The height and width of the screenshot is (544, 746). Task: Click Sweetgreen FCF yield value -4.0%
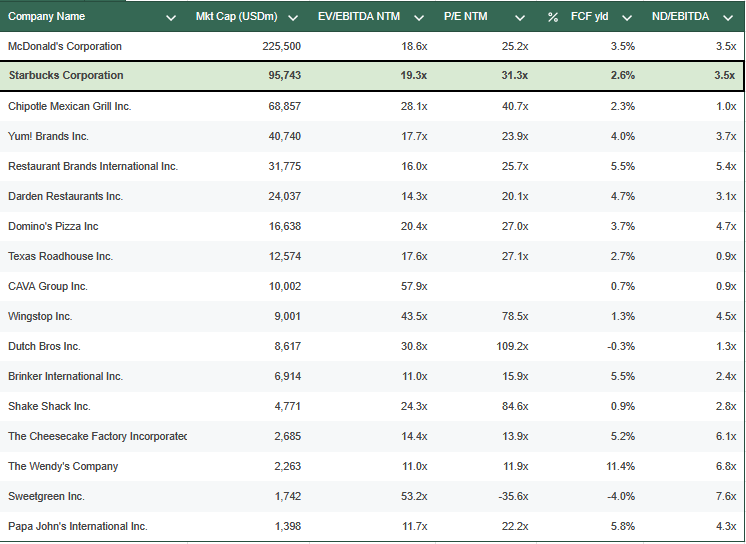coord(620,496)
